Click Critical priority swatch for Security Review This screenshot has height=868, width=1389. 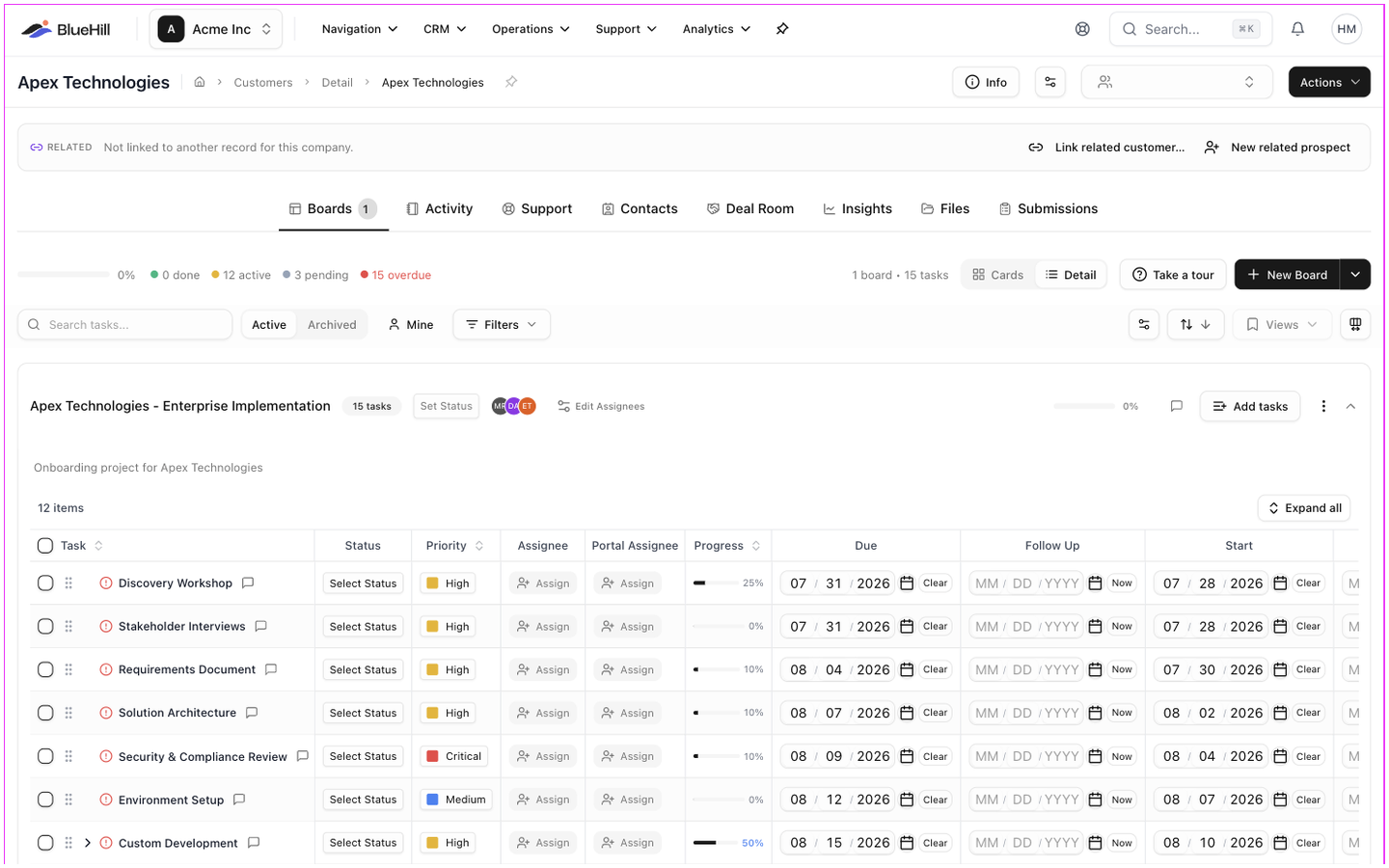(433, 756)
